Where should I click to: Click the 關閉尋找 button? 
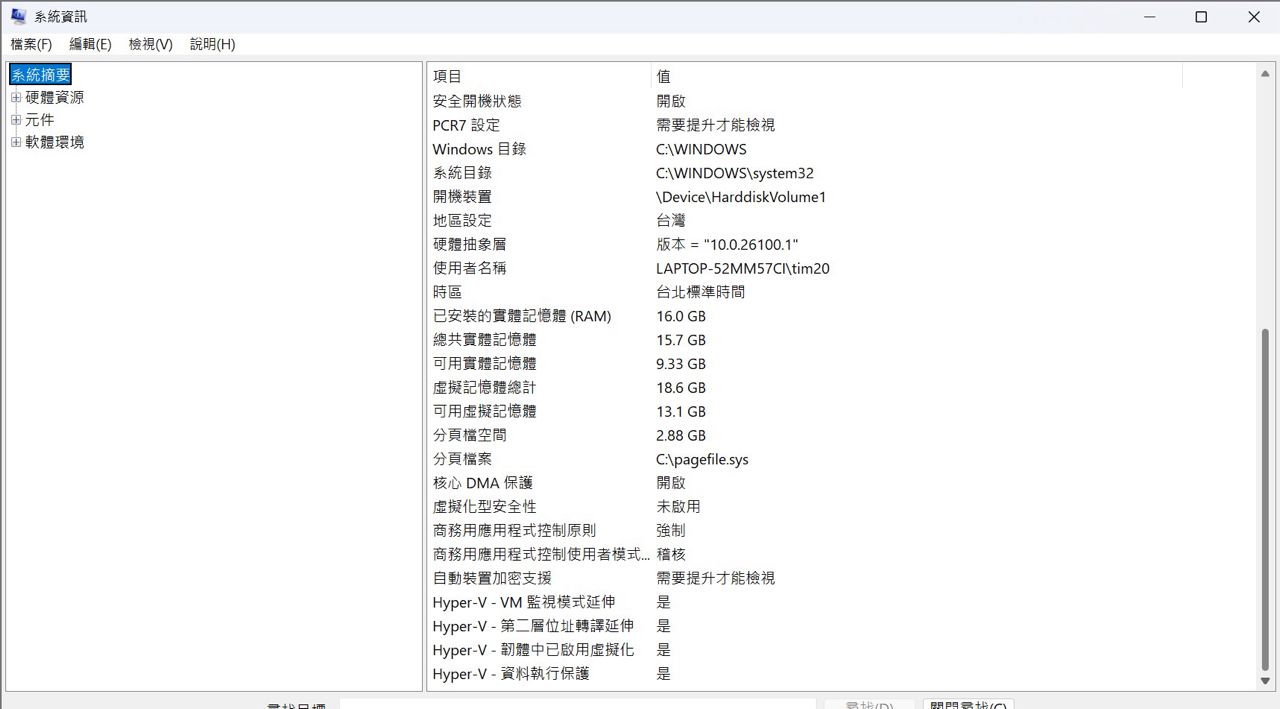tap(968, 704)
